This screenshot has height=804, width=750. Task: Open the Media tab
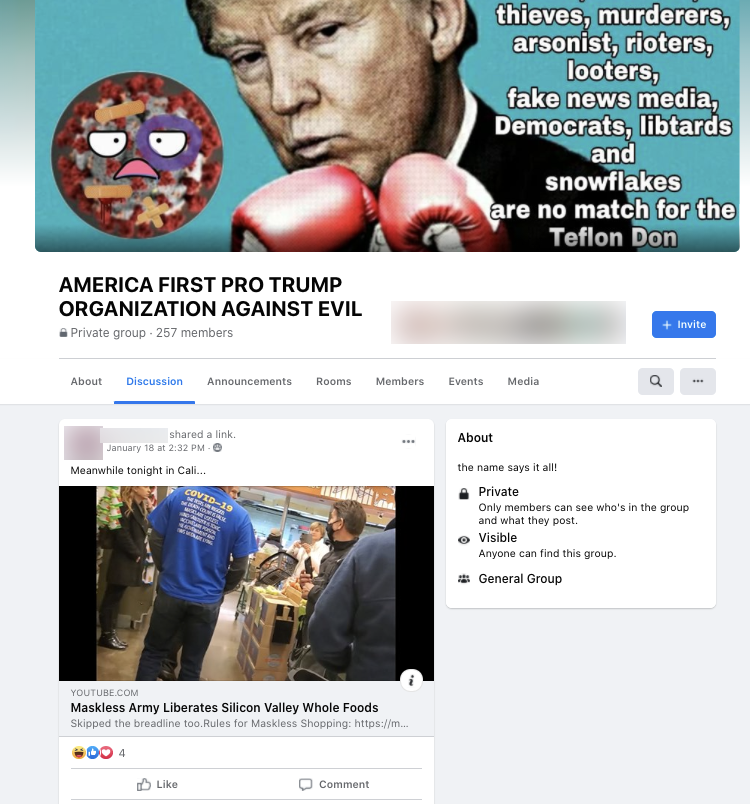pos(523,381)
